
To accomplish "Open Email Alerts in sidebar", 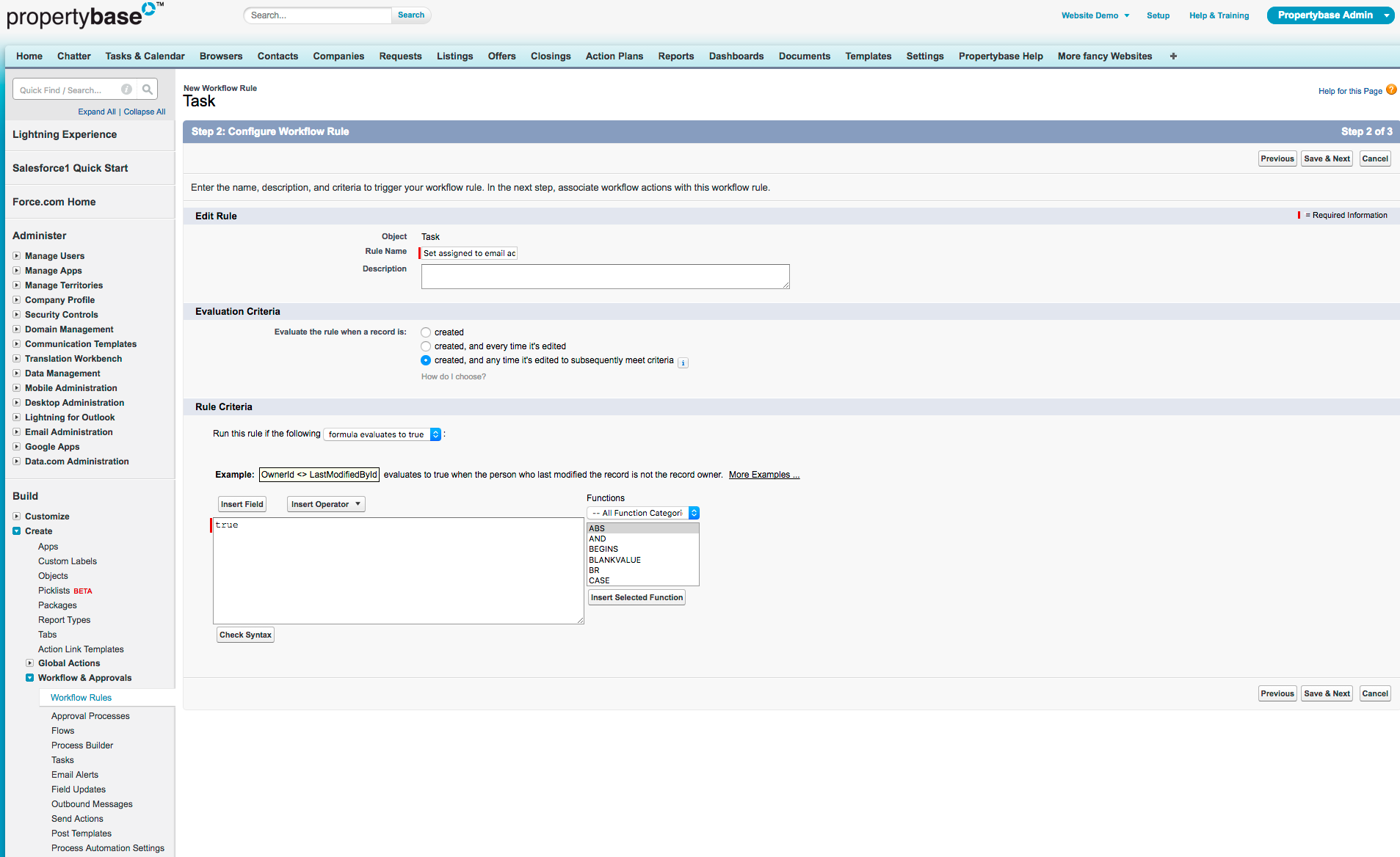I will pyautogui.click(x=75, y=775).
